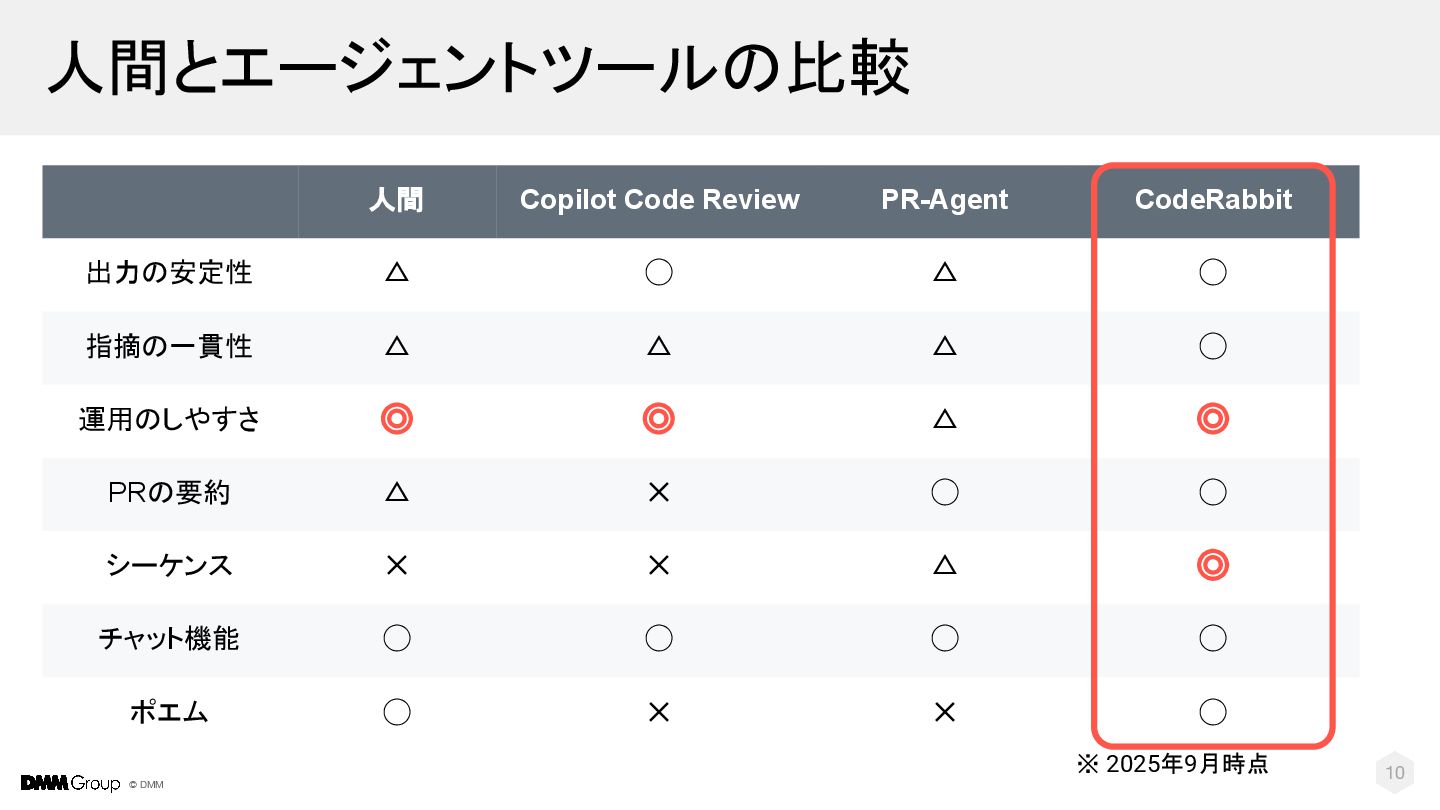Viewport: 1440px width, 810px height.
Task: Click the circle for CodeRabbit チャット機能
Action: (1213, 638)
